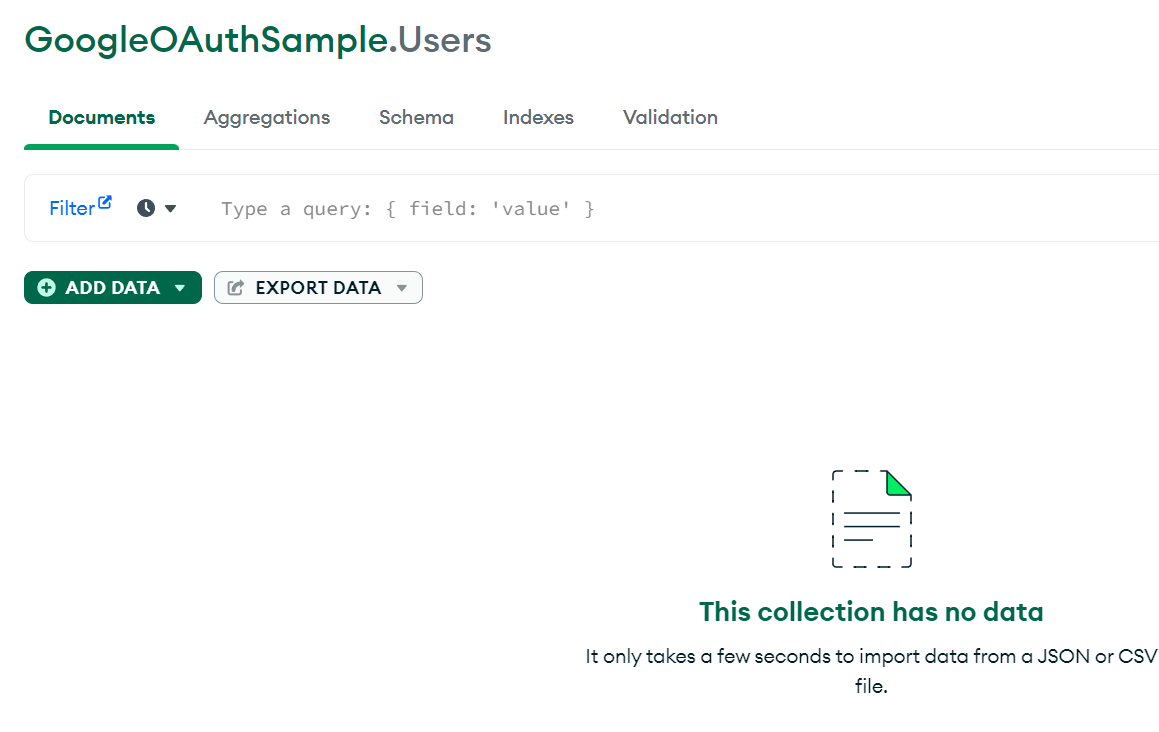Expand the EXPORT DATA dropdown arrow
This screenshot has width=1159, height=732.
point(402,288)
